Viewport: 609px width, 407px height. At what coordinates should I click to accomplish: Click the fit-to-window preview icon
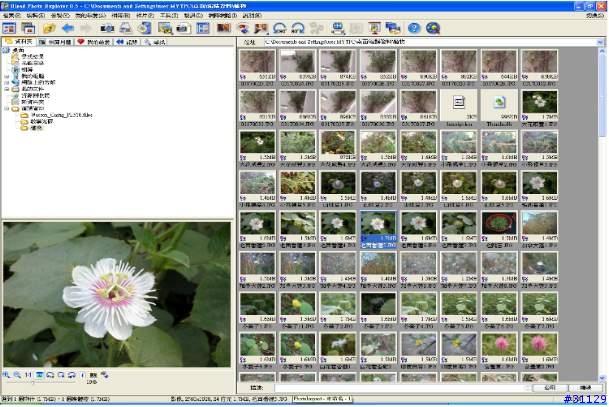tap(39, 375)
